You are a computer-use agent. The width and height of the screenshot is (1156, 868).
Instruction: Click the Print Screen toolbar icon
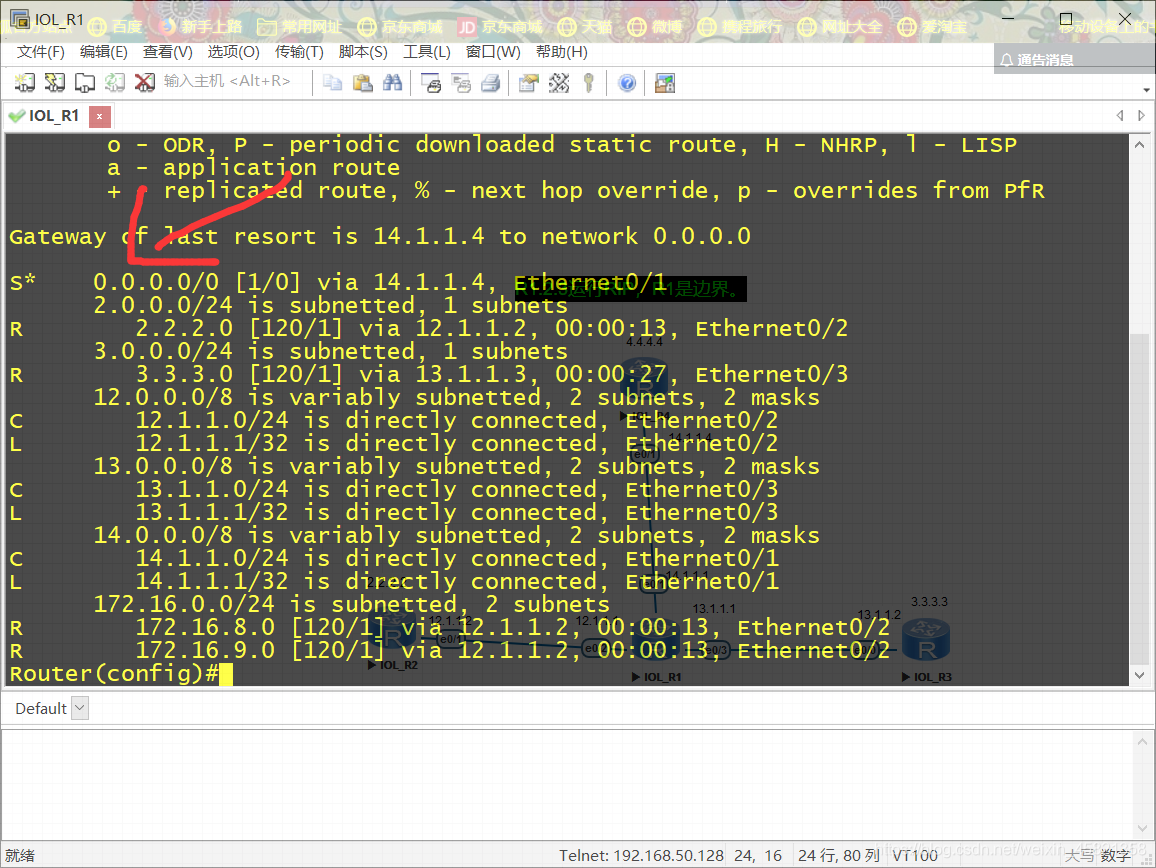[431, 83]
